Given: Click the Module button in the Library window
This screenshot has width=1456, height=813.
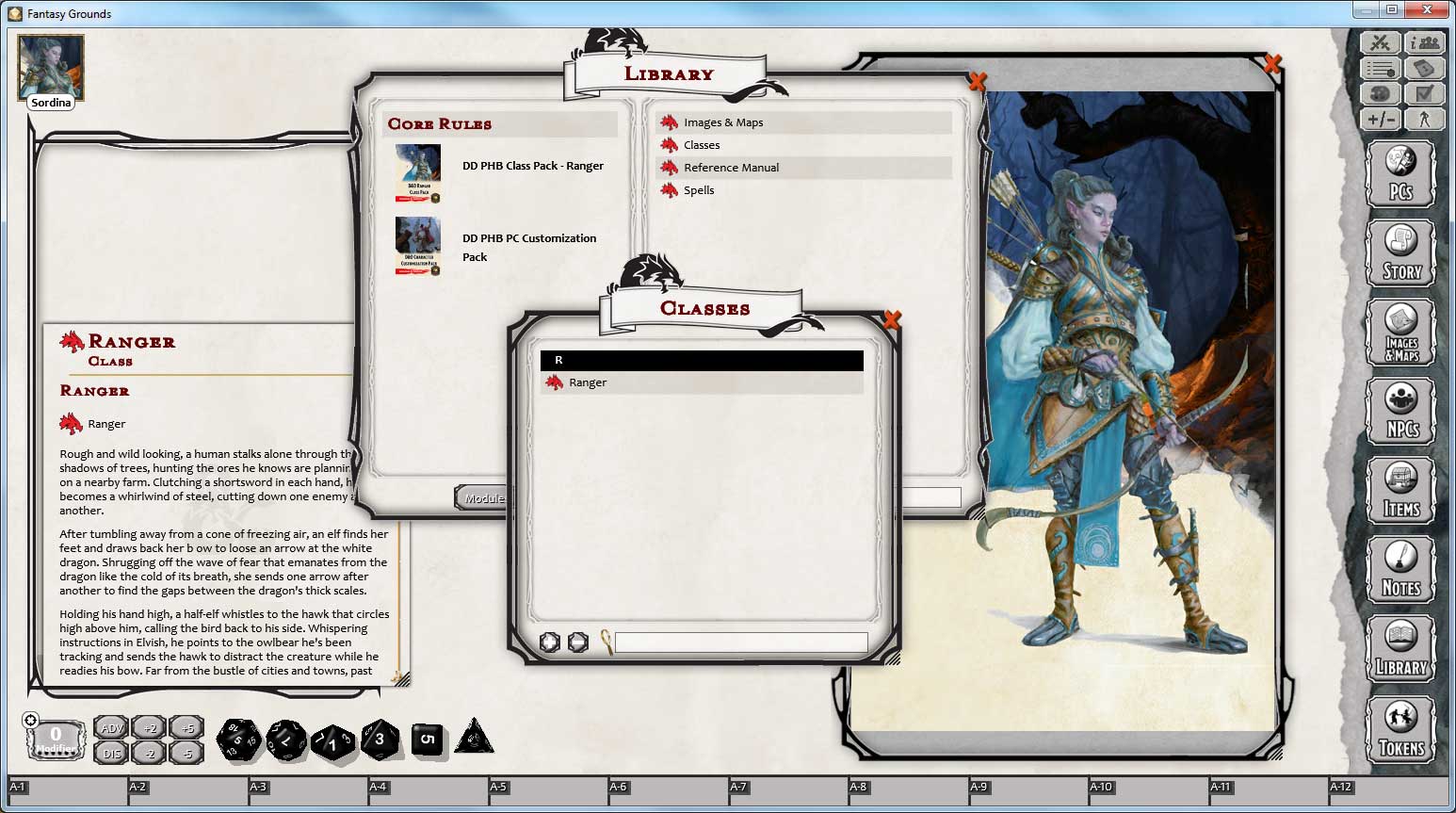Looking at the screenshot, I should tap(483, 496).
